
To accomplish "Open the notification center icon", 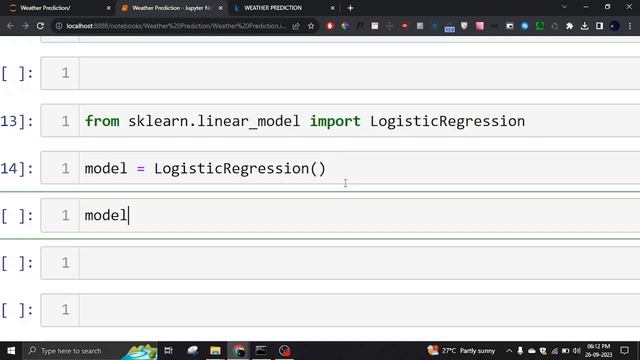I will [x=624, y=351].
